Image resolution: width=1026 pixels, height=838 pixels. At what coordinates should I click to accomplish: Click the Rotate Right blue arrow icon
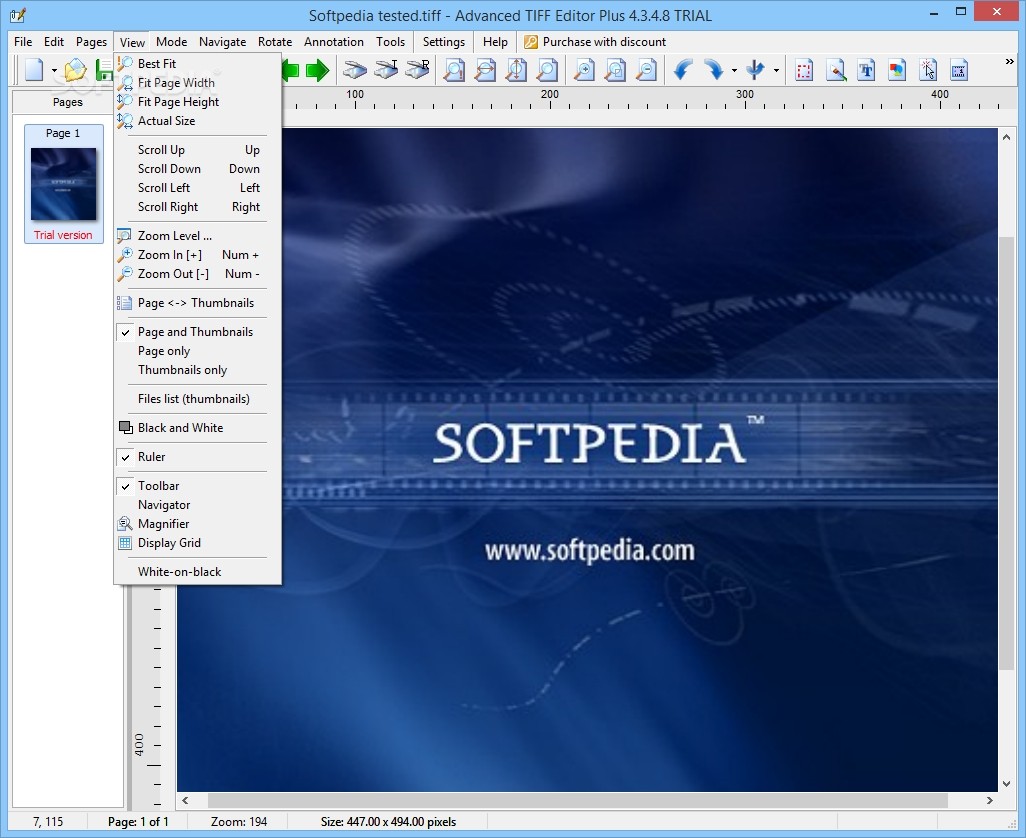714,69
